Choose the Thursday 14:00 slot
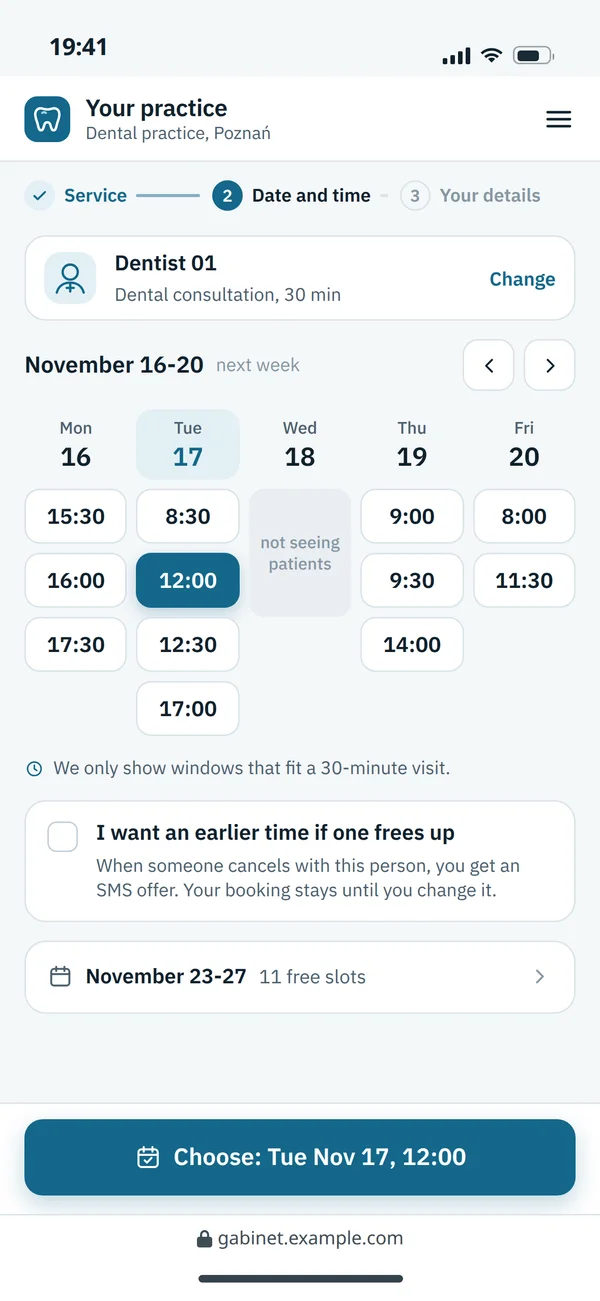Screen dimensions: 600x1301 (412, 644)
